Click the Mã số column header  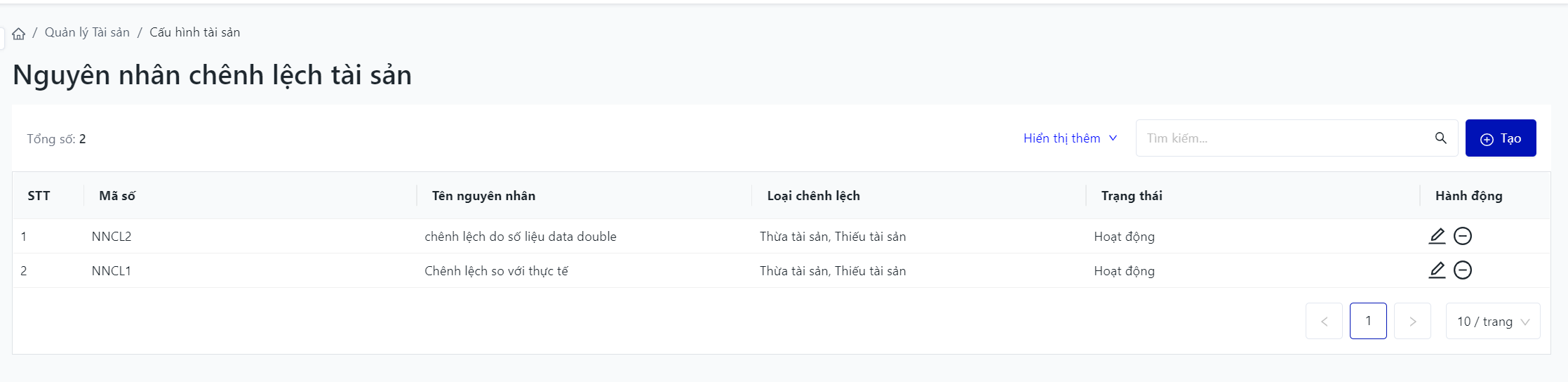coord(117,196)
